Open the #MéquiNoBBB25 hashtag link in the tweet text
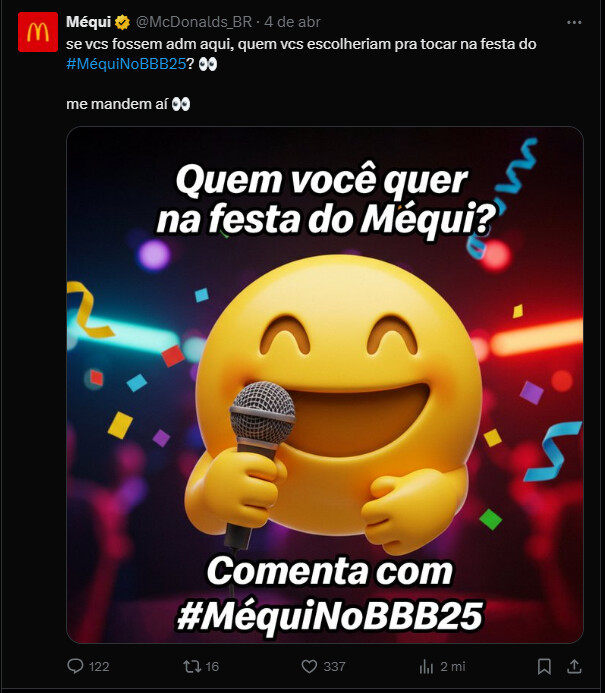 click(x=126, y=64)
